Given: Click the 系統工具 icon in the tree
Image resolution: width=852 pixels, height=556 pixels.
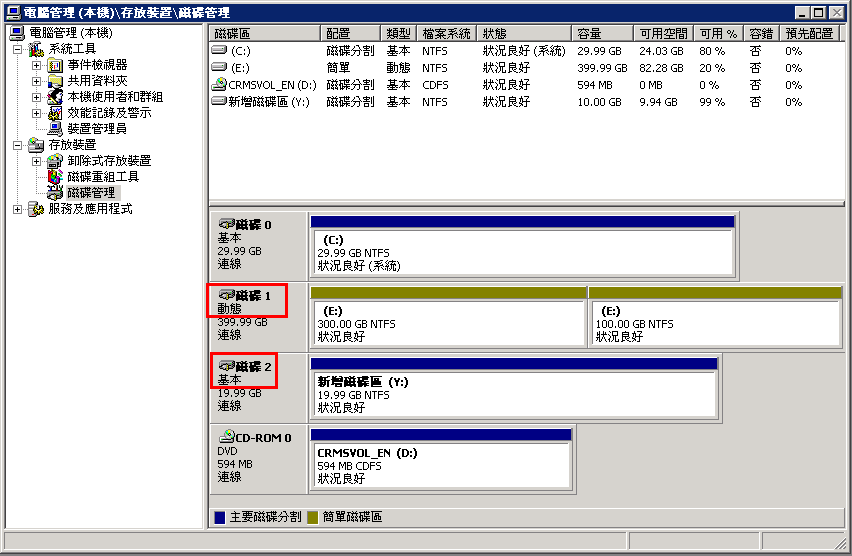Looking at the screenshot, I should 36,49.
